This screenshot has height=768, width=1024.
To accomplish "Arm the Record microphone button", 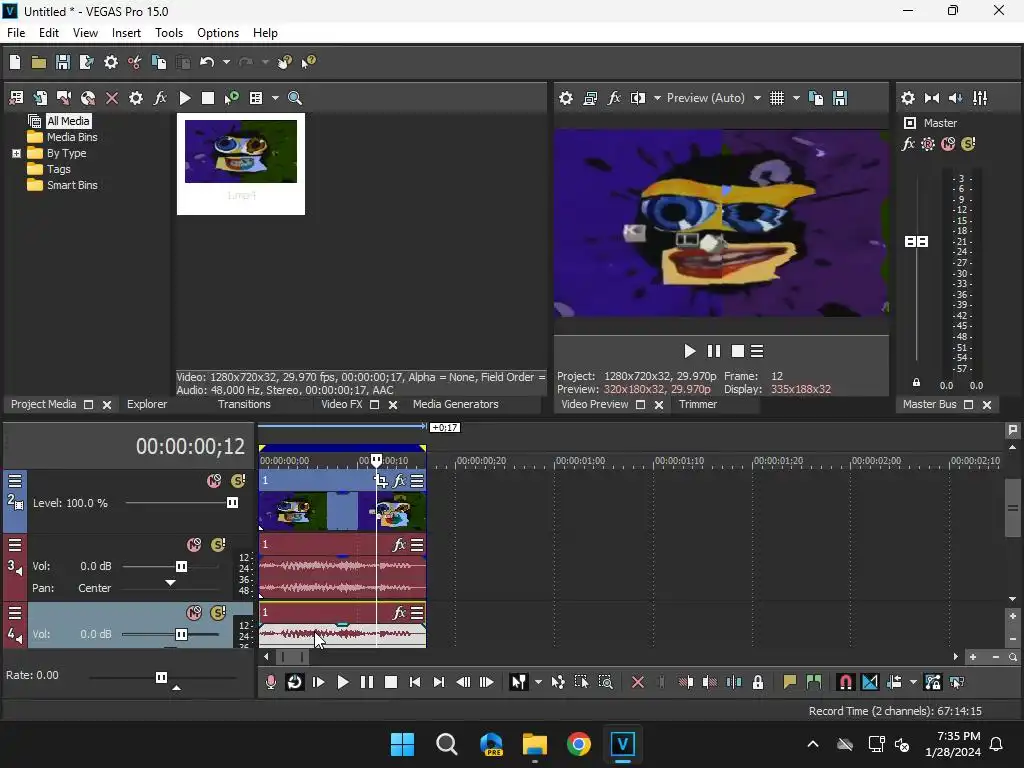I will 271,682.
